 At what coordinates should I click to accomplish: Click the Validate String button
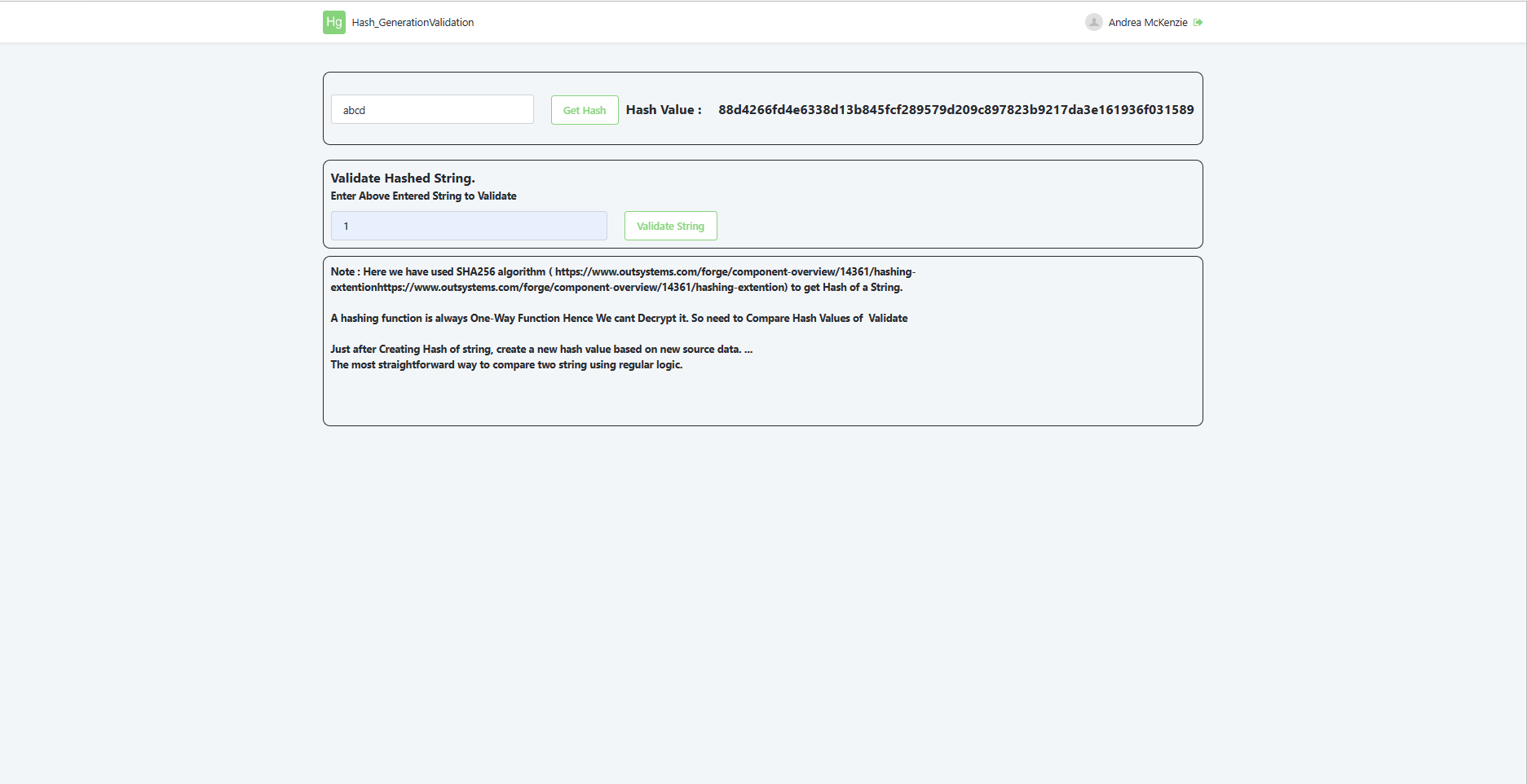coord(671,226)
